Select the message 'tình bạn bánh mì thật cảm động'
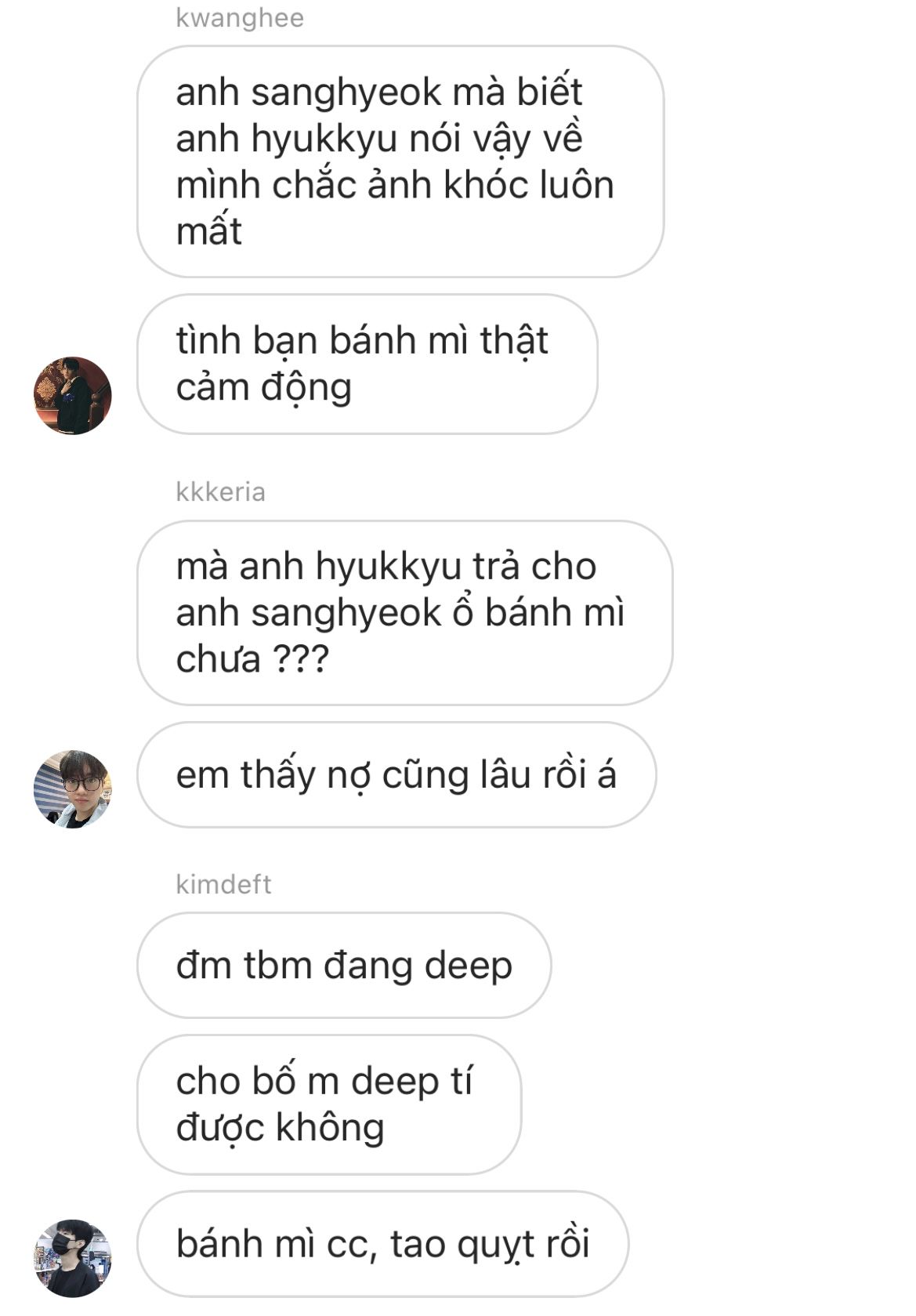This screenshot has width=916, height=1316. point(367,364)
